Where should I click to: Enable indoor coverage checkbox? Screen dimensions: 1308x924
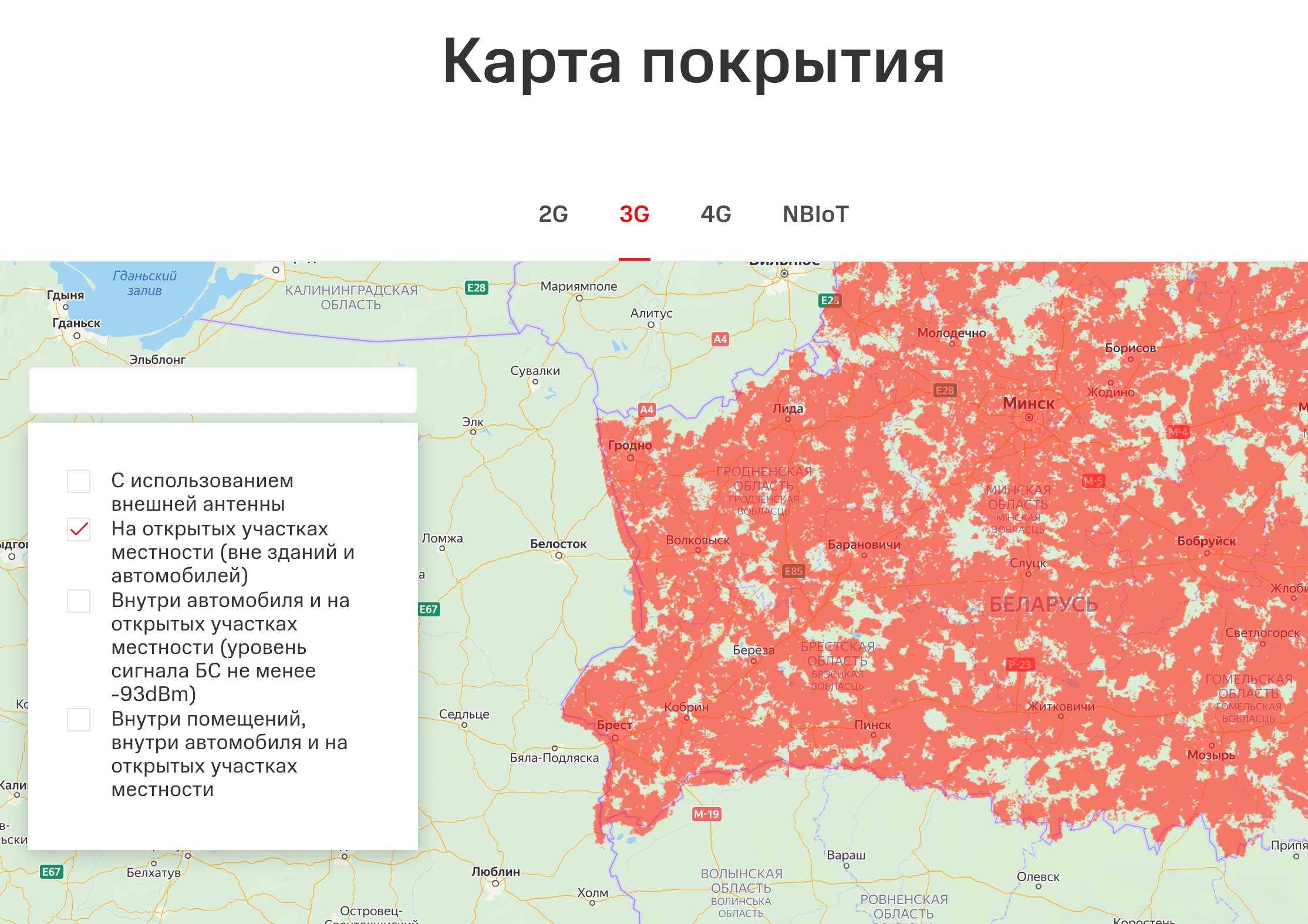pos(79,720)
